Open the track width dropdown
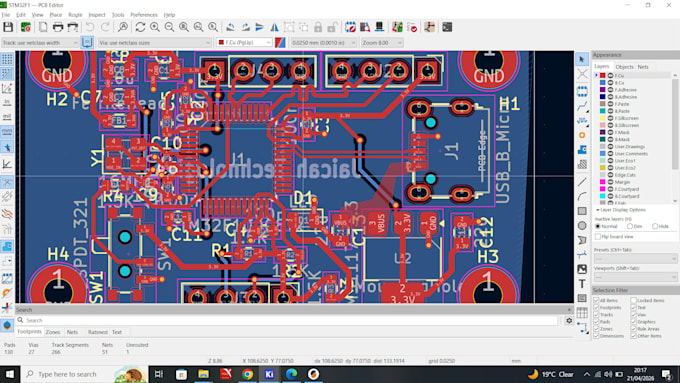Screen dimensions: 680x383 [x=40, y=43]
